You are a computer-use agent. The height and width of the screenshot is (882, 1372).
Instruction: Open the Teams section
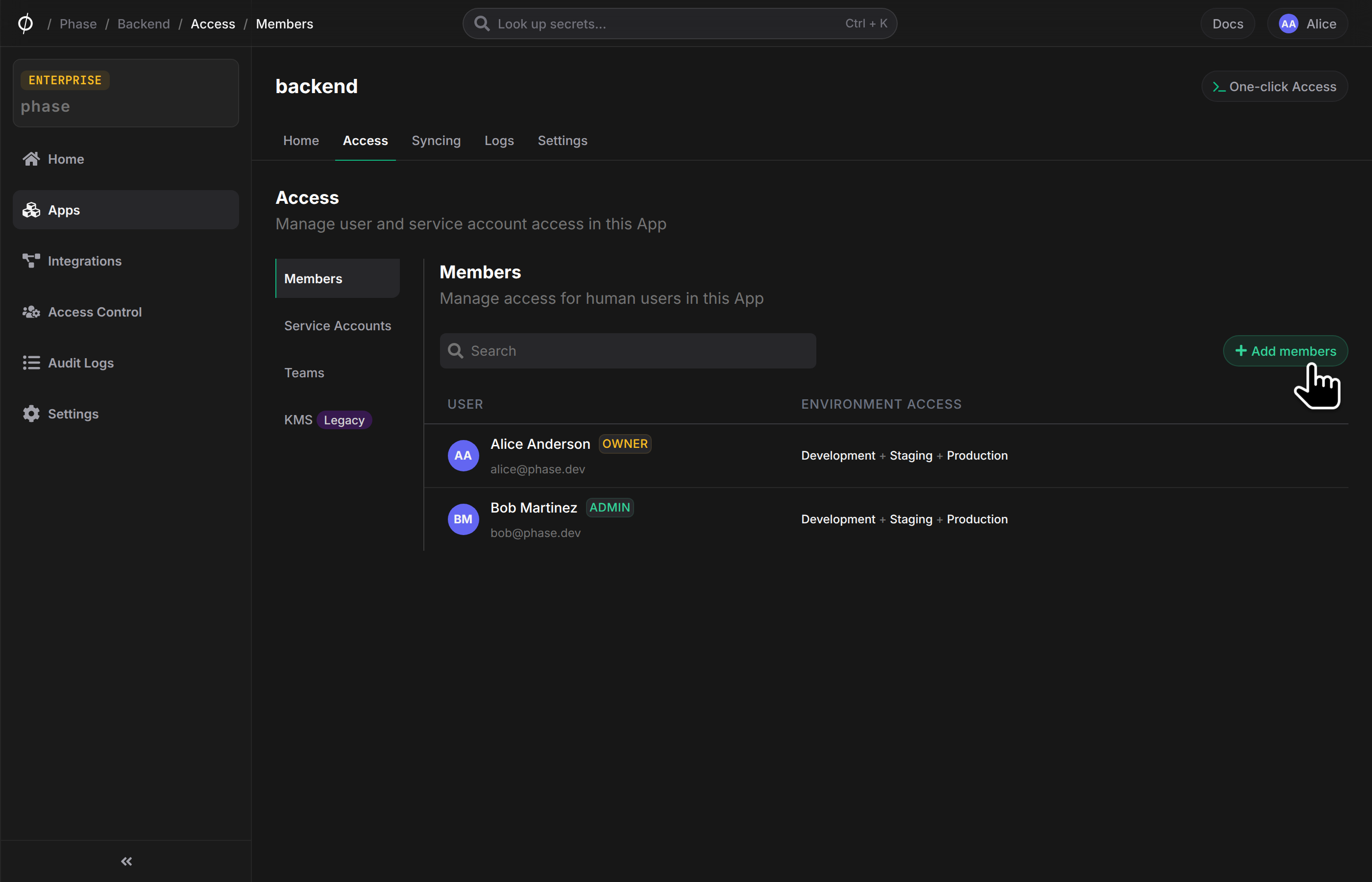coord(337,372)
